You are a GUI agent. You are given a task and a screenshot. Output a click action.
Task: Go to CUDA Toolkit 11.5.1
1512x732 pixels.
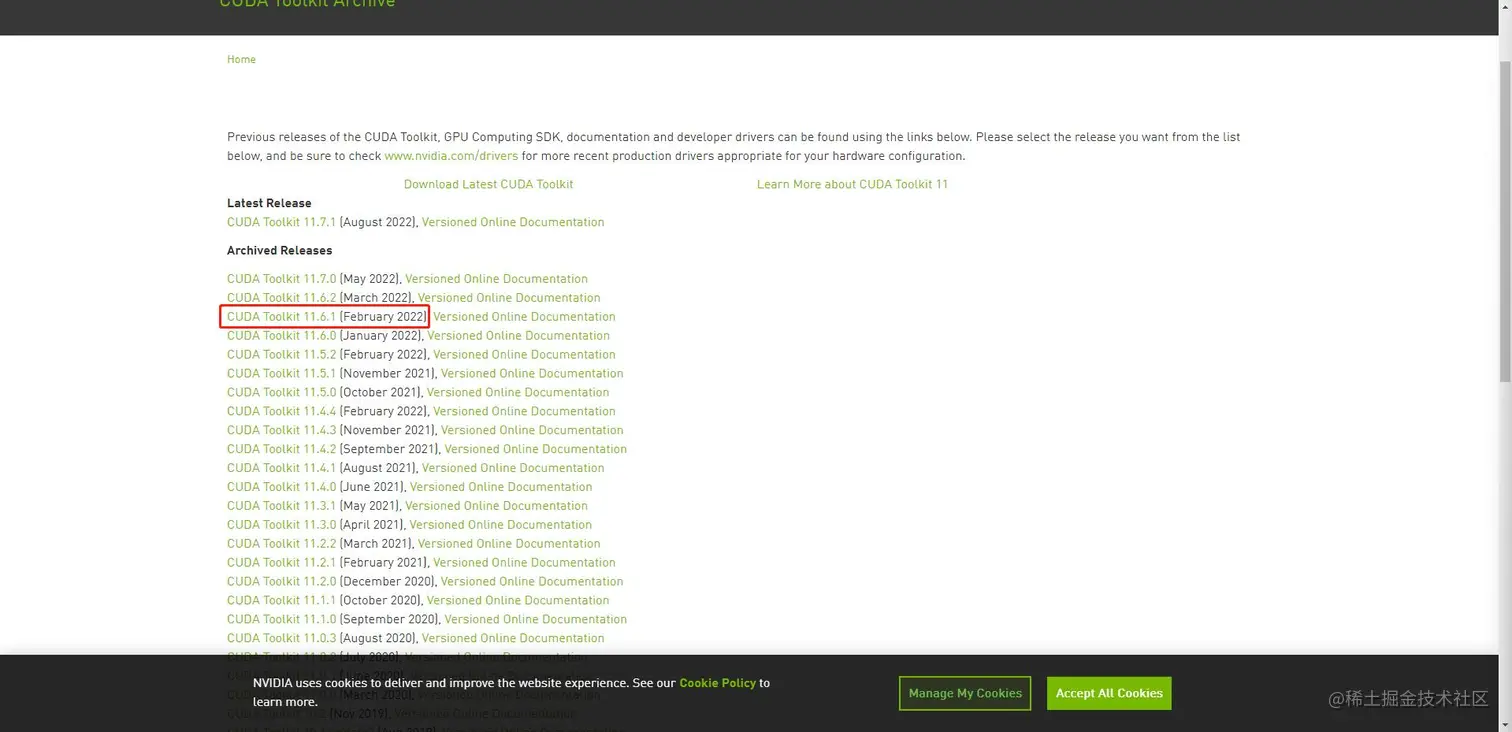(281, 374)
